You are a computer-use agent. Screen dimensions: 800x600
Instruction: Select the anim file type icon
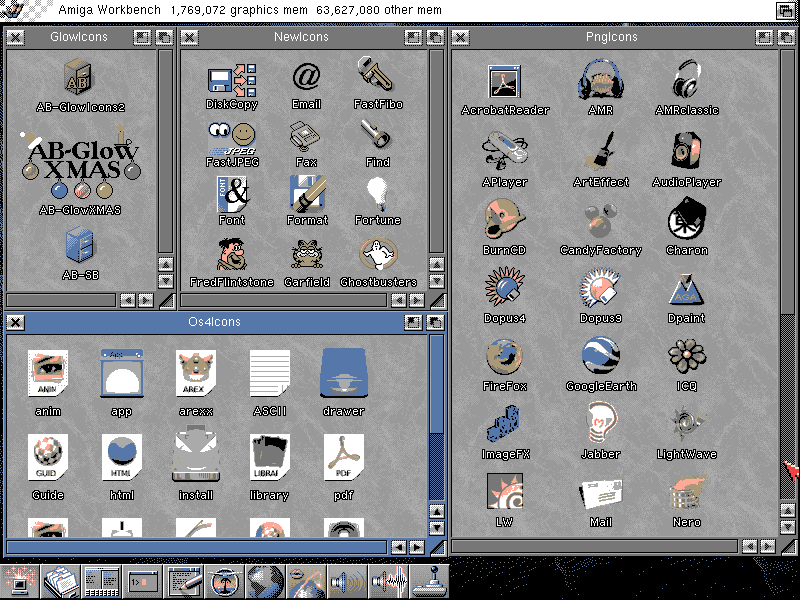(x=48, y=374)
